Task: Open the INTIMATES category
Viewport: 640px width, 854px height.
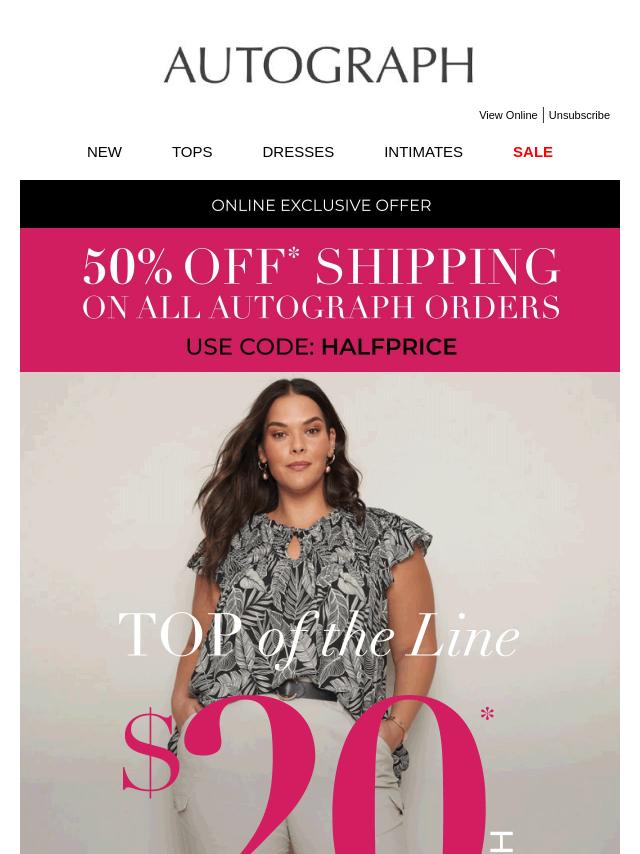Action: point(423,152)
